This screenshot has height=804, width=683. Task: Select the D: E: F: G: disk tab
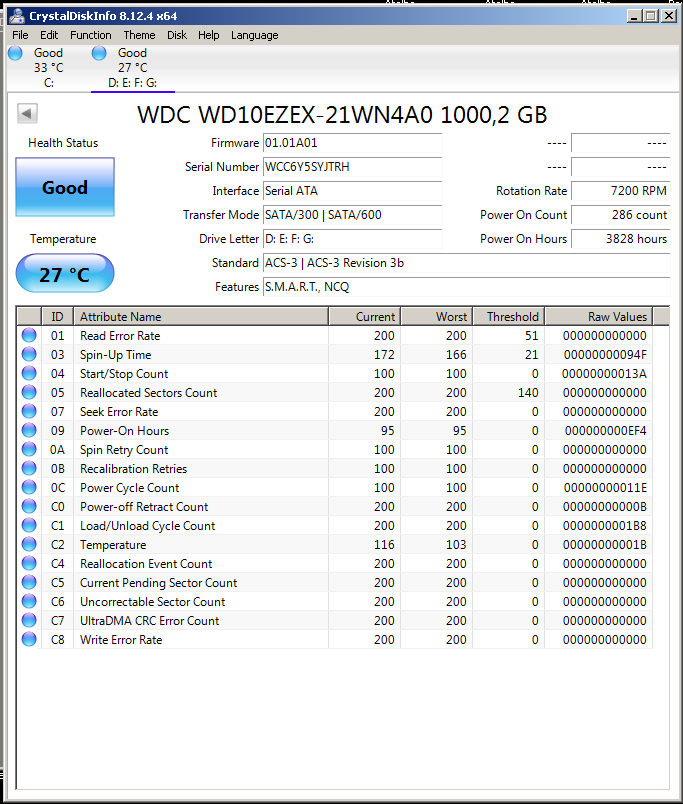pos(133,68)
